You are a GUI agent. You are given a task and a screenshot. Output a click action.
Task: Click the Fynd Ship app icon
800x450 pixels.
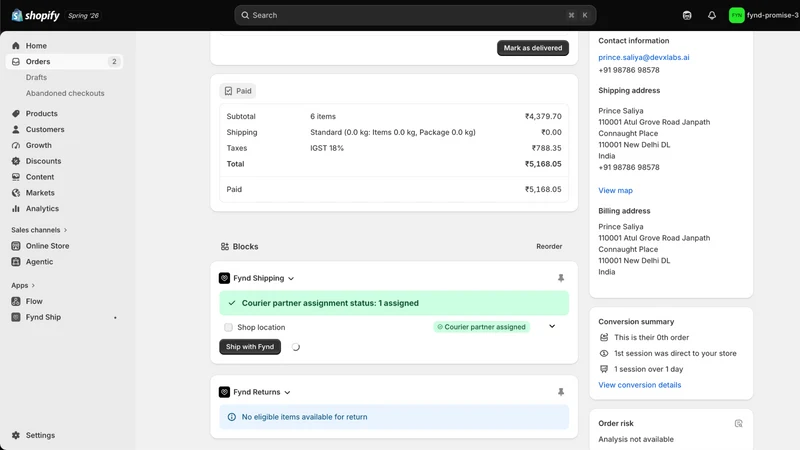click(x=16, y=317)
